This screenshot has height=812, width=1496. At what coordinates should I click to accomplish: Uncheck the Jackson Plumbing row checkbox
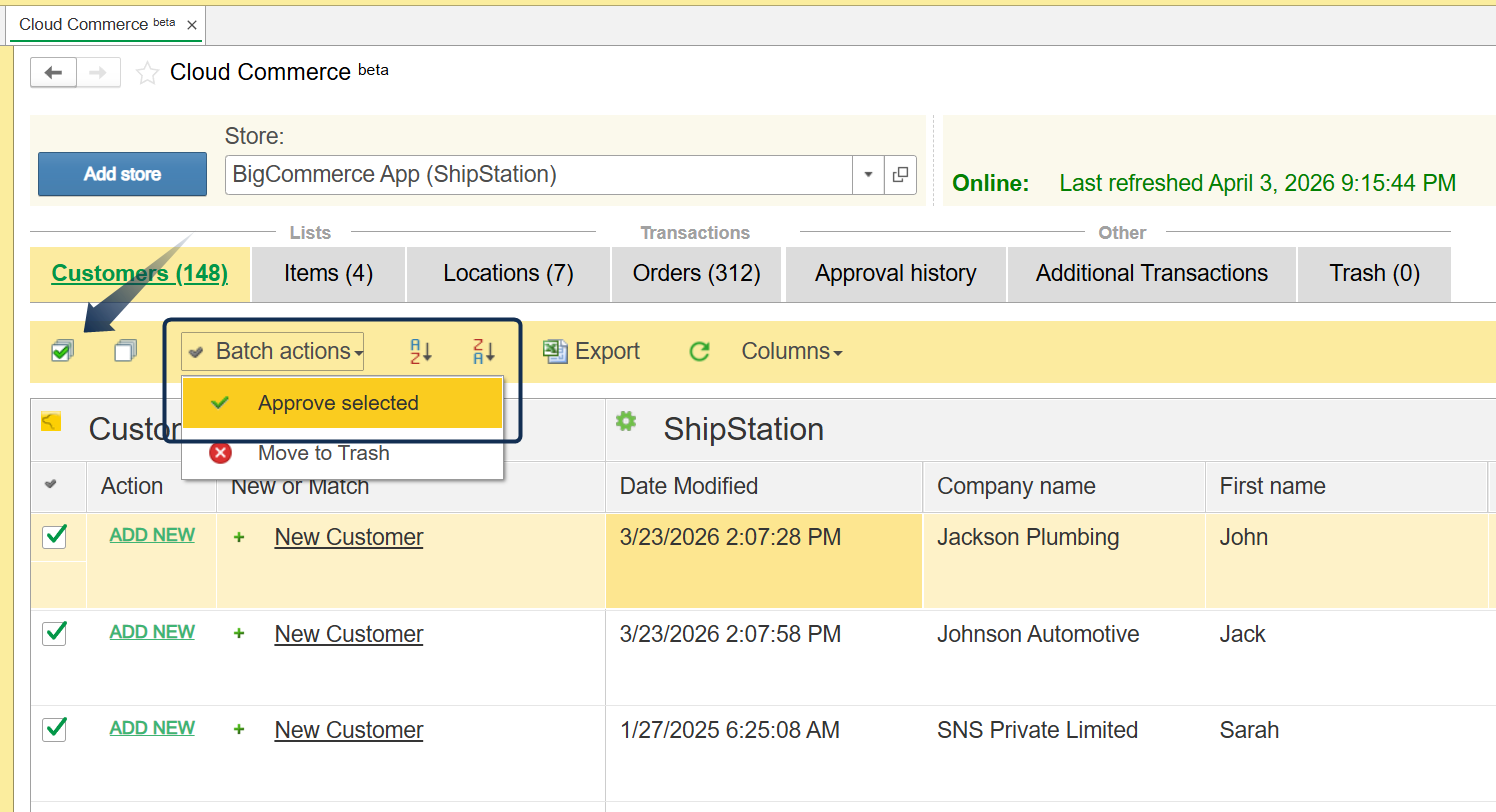click(55, 537)
